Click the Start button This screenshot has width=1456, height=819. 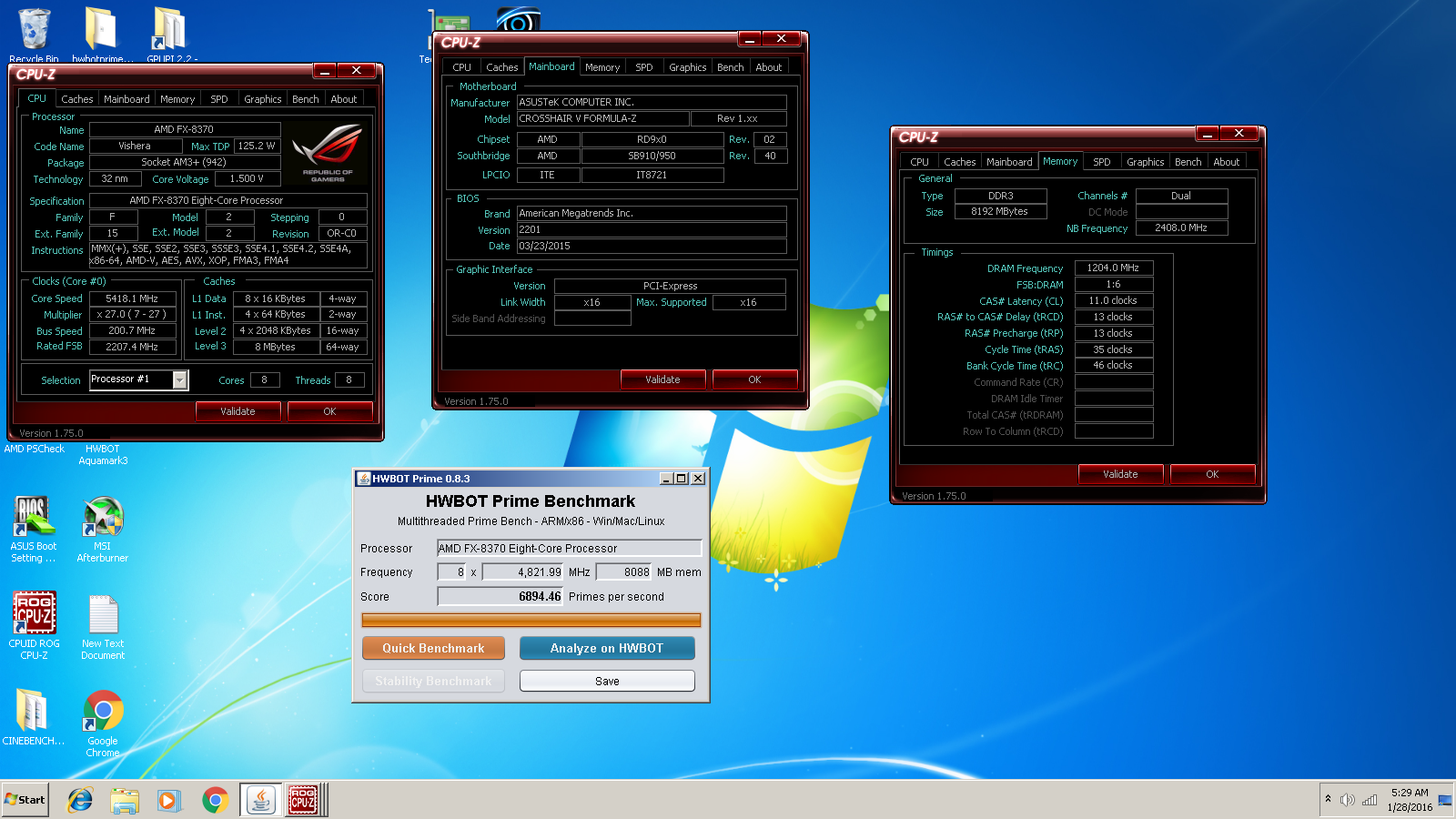(x=25, y=800)
